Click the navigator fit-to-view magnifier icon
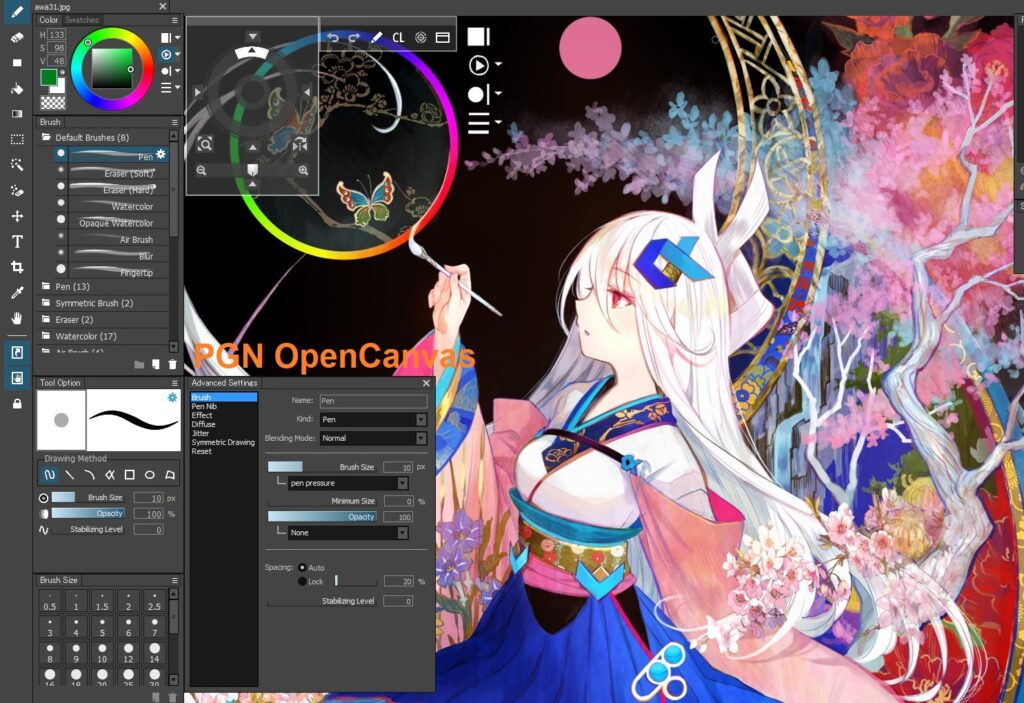Screen dimensions: 1024x703 [204, 144]
